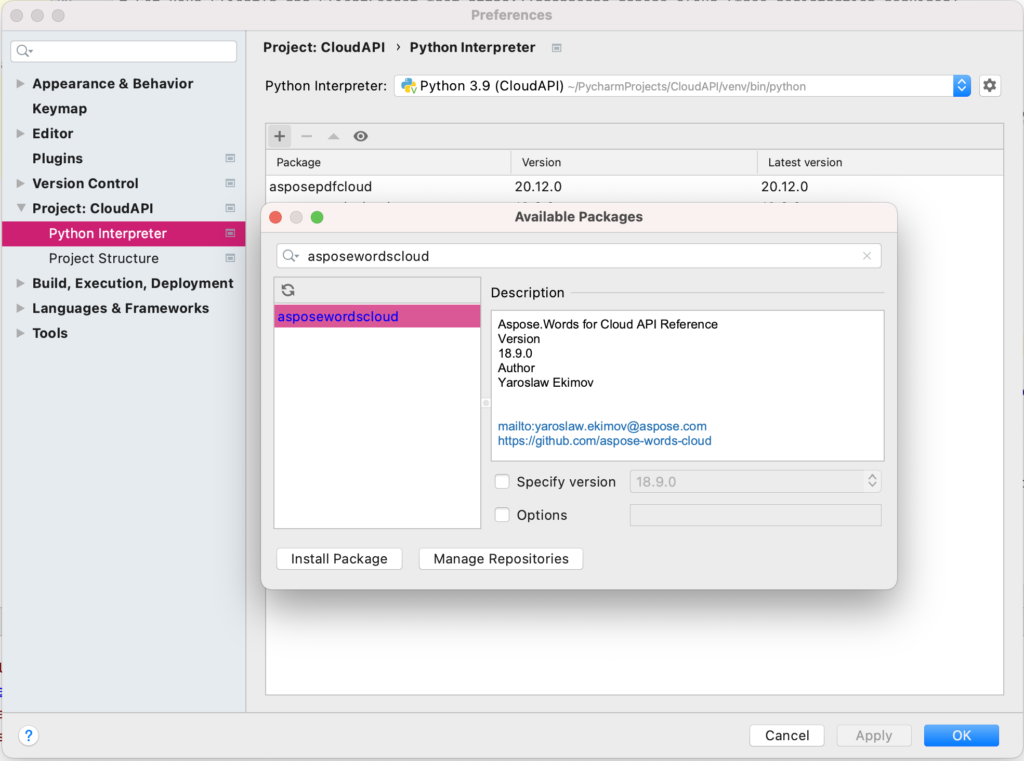Click the Preferences search field

(x=123, y=51)
